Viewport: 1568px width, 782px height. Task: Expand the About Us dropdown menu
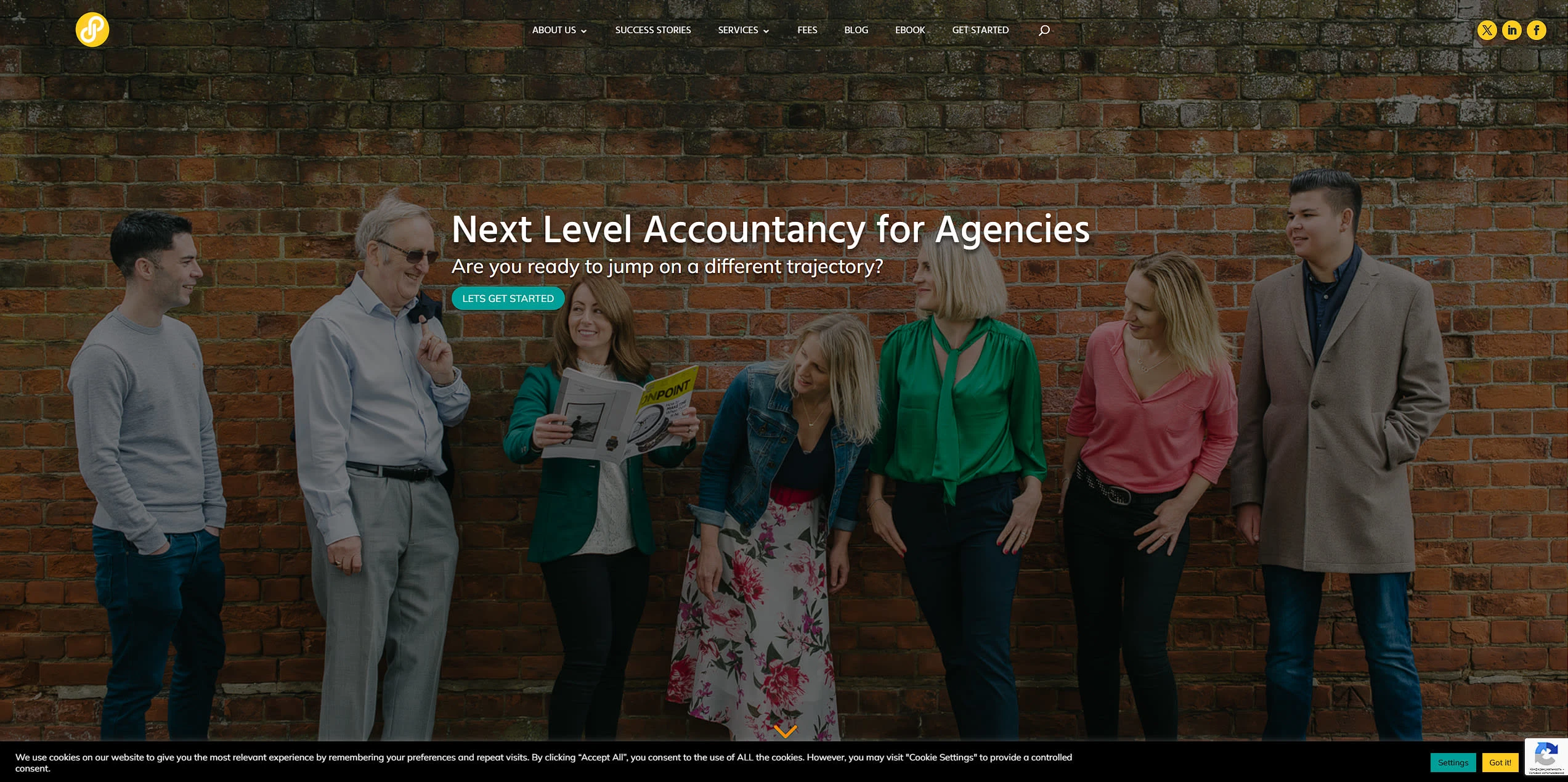coord(559,30)
